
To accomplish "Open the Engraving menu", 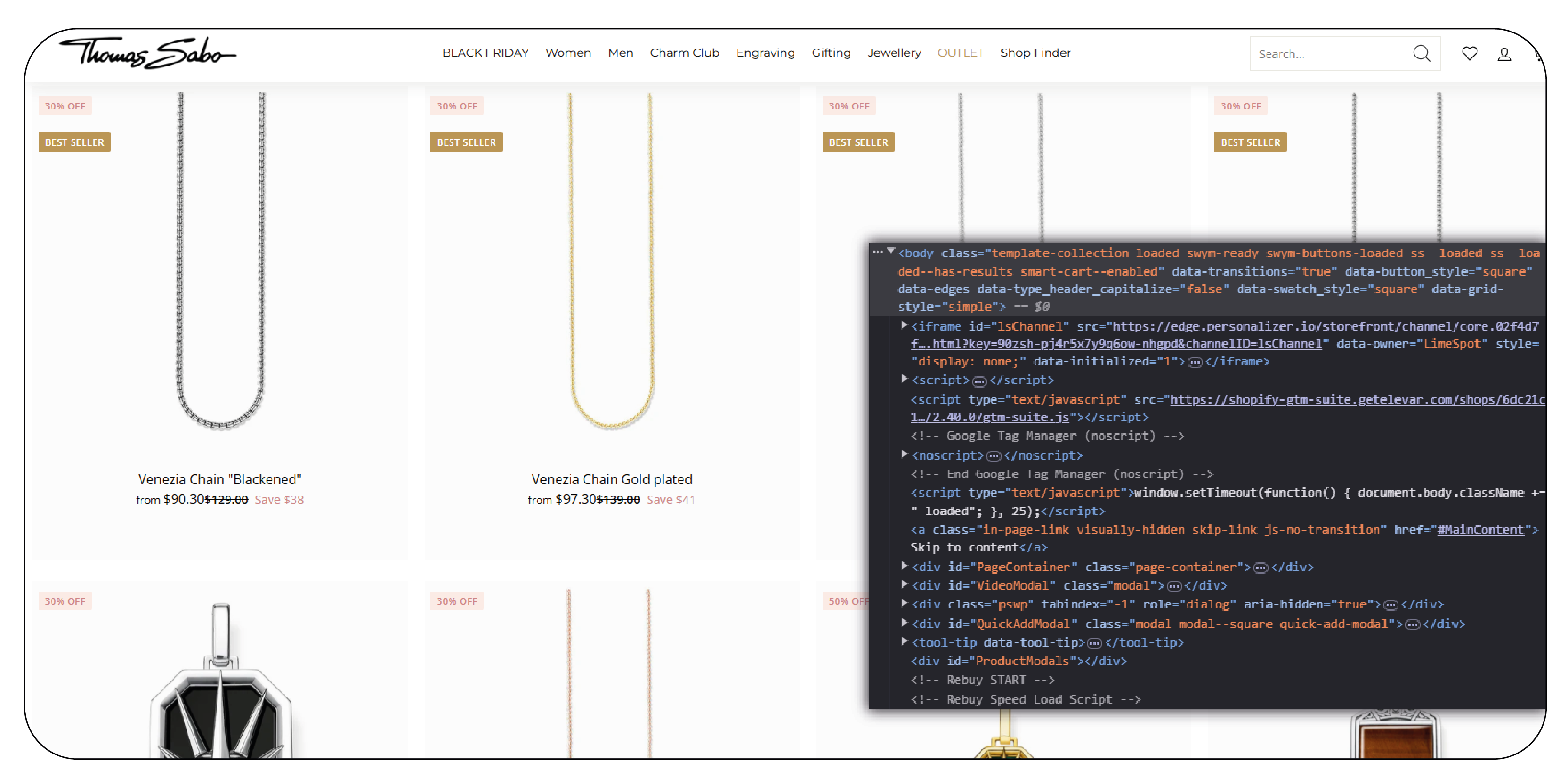I will coord(765,52).
